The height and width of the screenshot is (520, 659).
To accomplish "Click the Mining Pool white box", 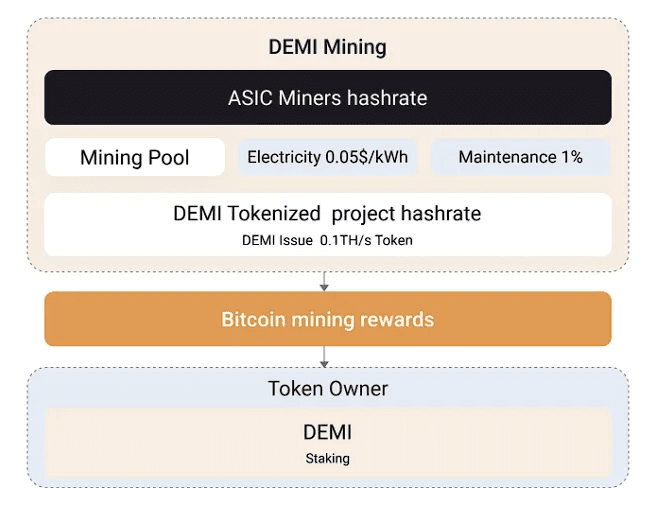I will (135, 157).
